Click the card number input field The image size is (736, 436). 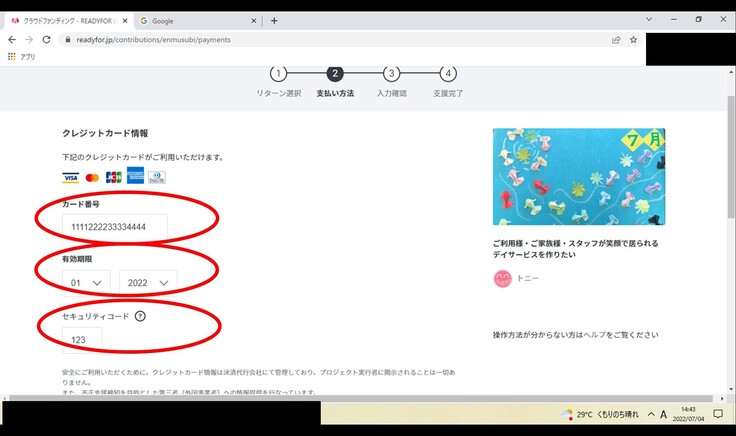coord(114,227)
